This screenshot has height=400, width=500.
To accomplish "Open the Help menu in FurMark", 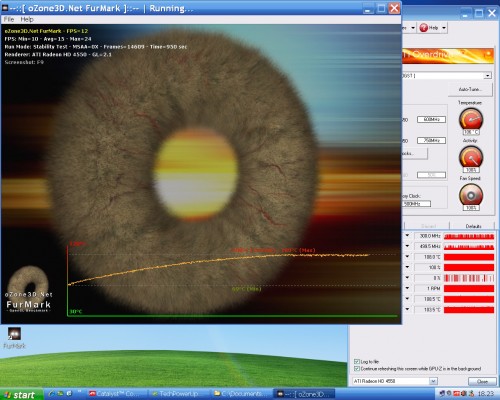I will 27,19.
